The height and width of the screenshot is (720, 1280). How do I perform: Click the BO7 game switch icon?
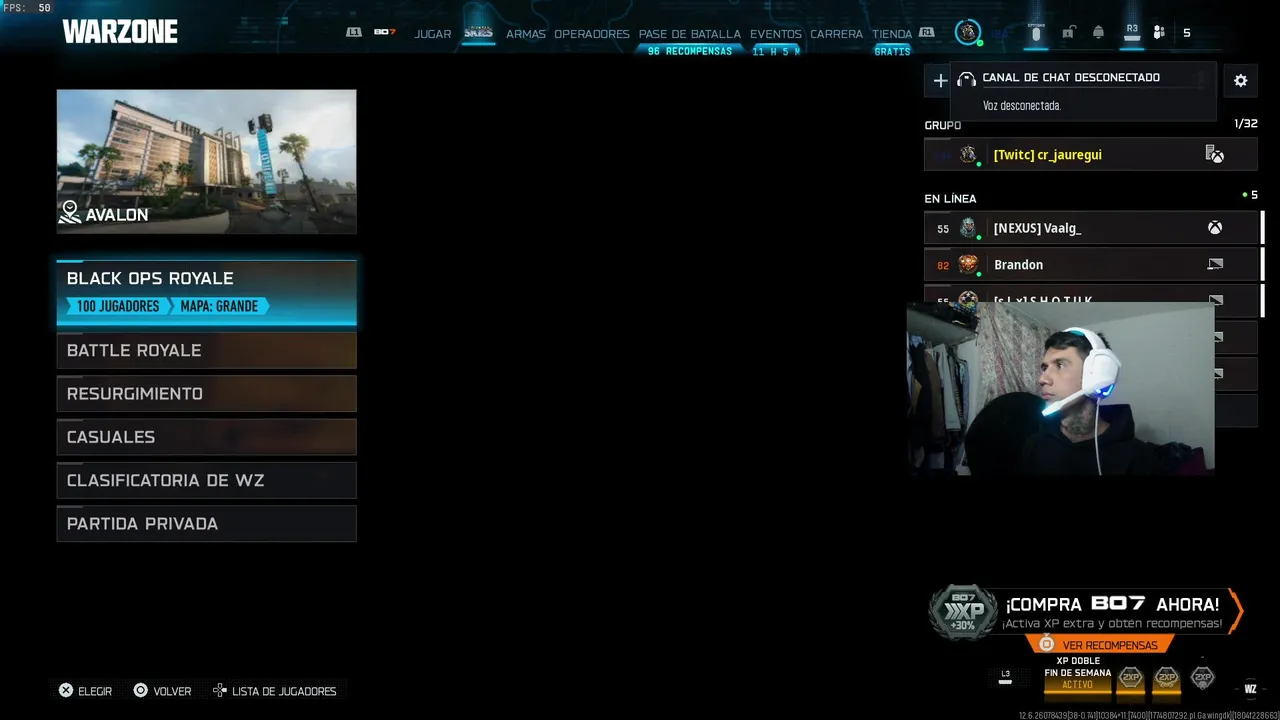(x=385, y=32)
